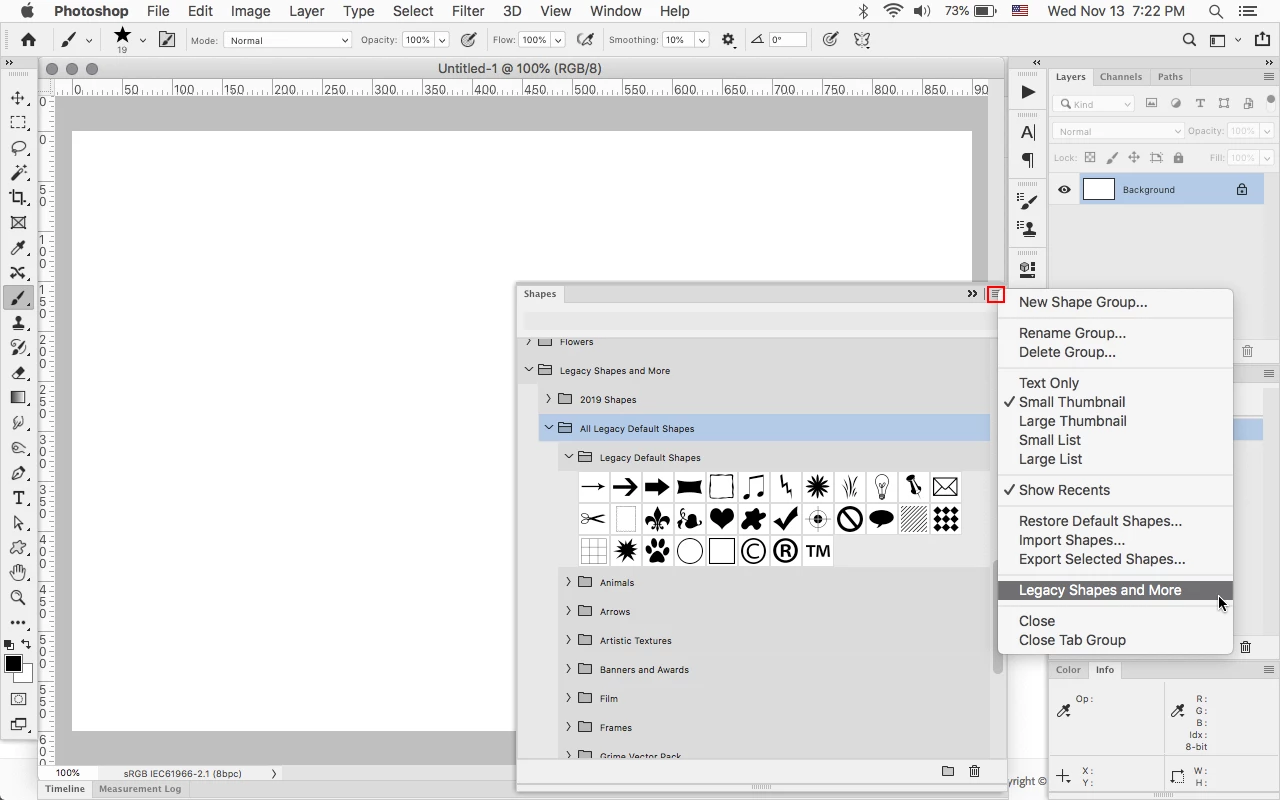Open the Filter menu
Viewport: 1280px width, 800px height.
tap(468, 11)
